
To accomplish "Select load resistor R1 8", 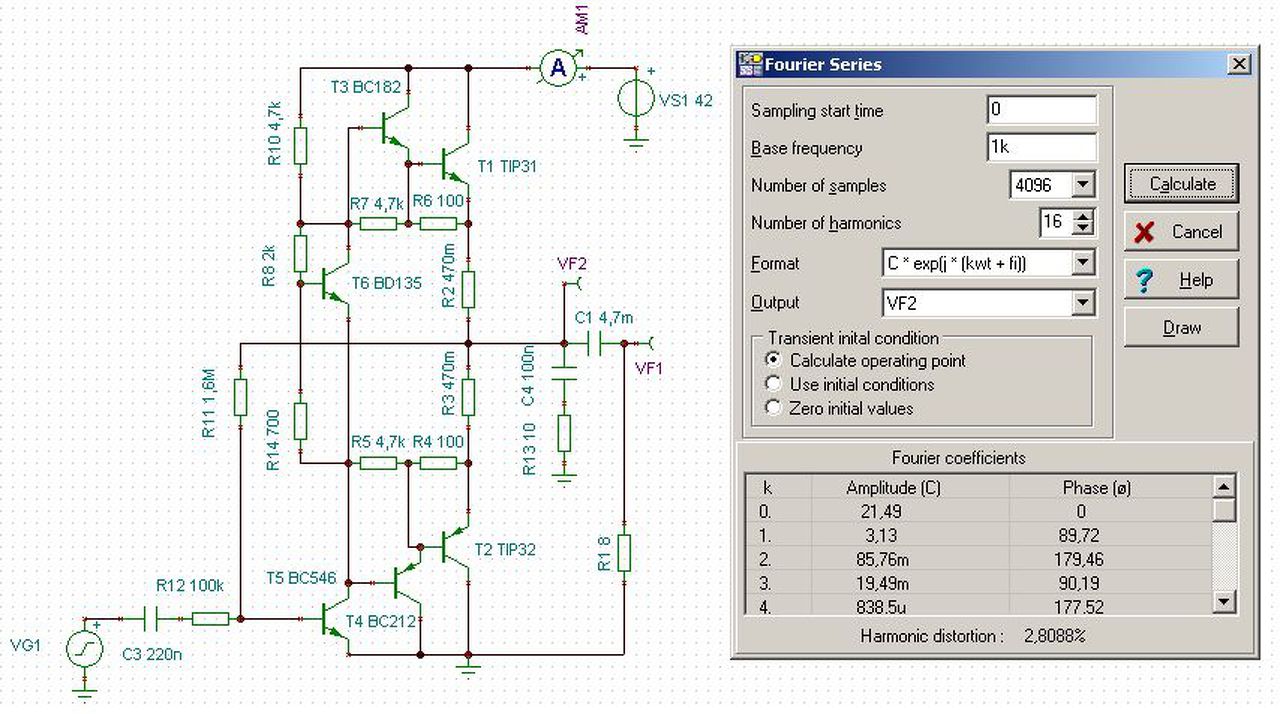I will click(x=624, y=552).
